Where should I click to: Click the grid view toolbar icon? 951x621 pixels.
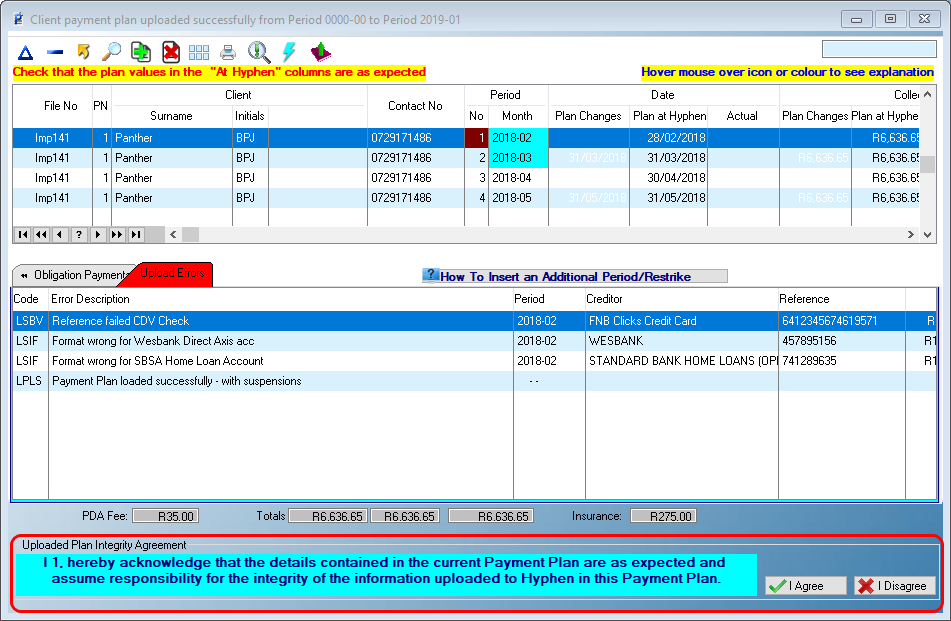click(x=199, y=52)
